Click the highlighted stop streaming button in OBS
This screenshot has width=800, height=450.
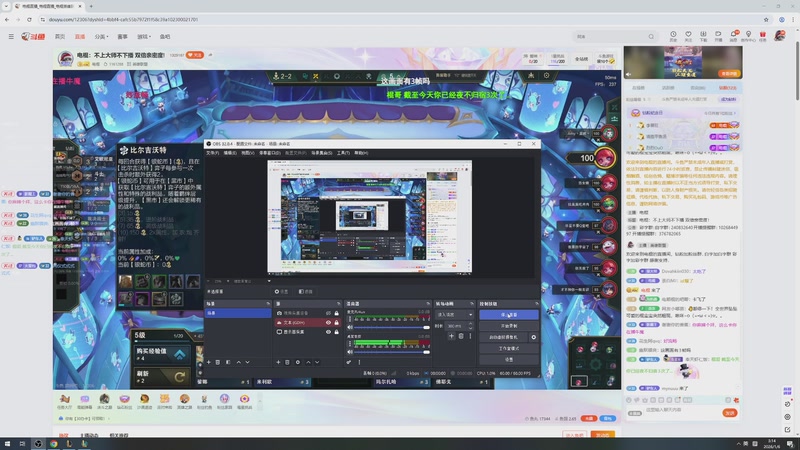tap(509, 315)
